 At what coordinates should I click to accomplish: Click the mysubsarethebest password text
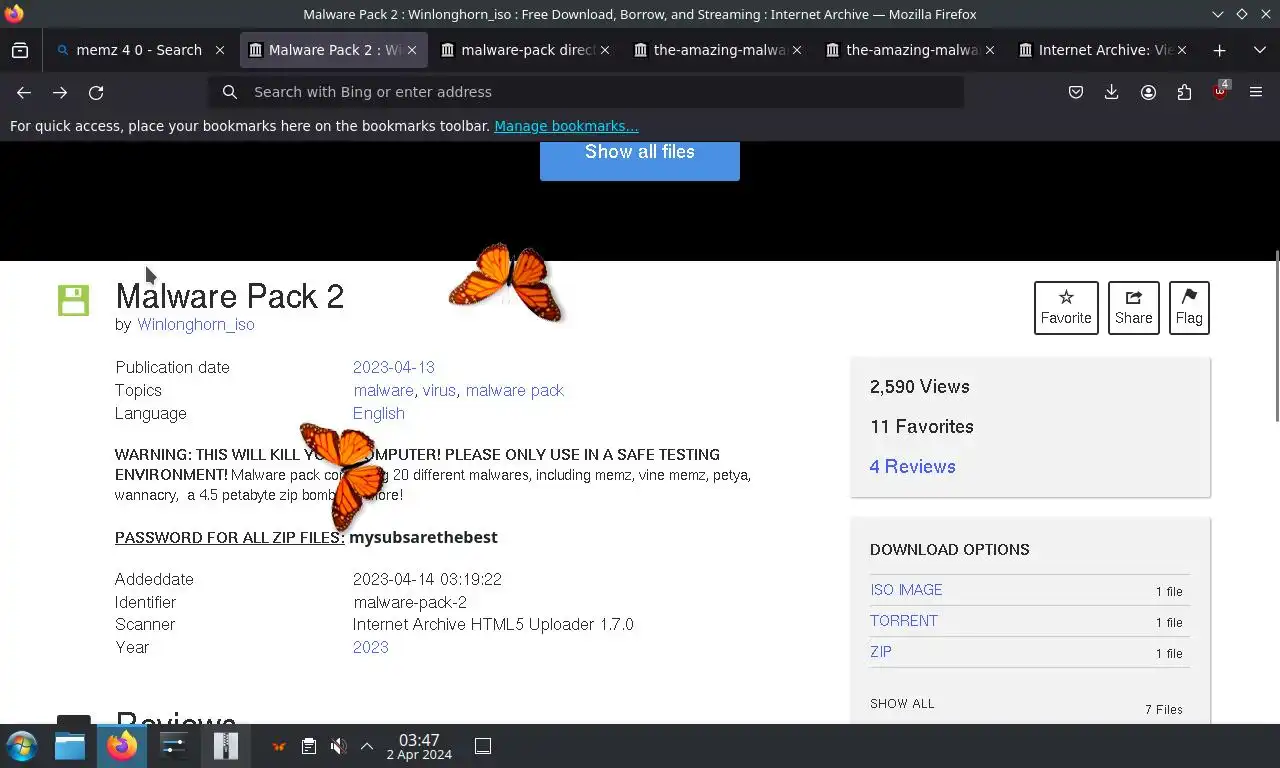pyautogui.click(x=423, y=537)
